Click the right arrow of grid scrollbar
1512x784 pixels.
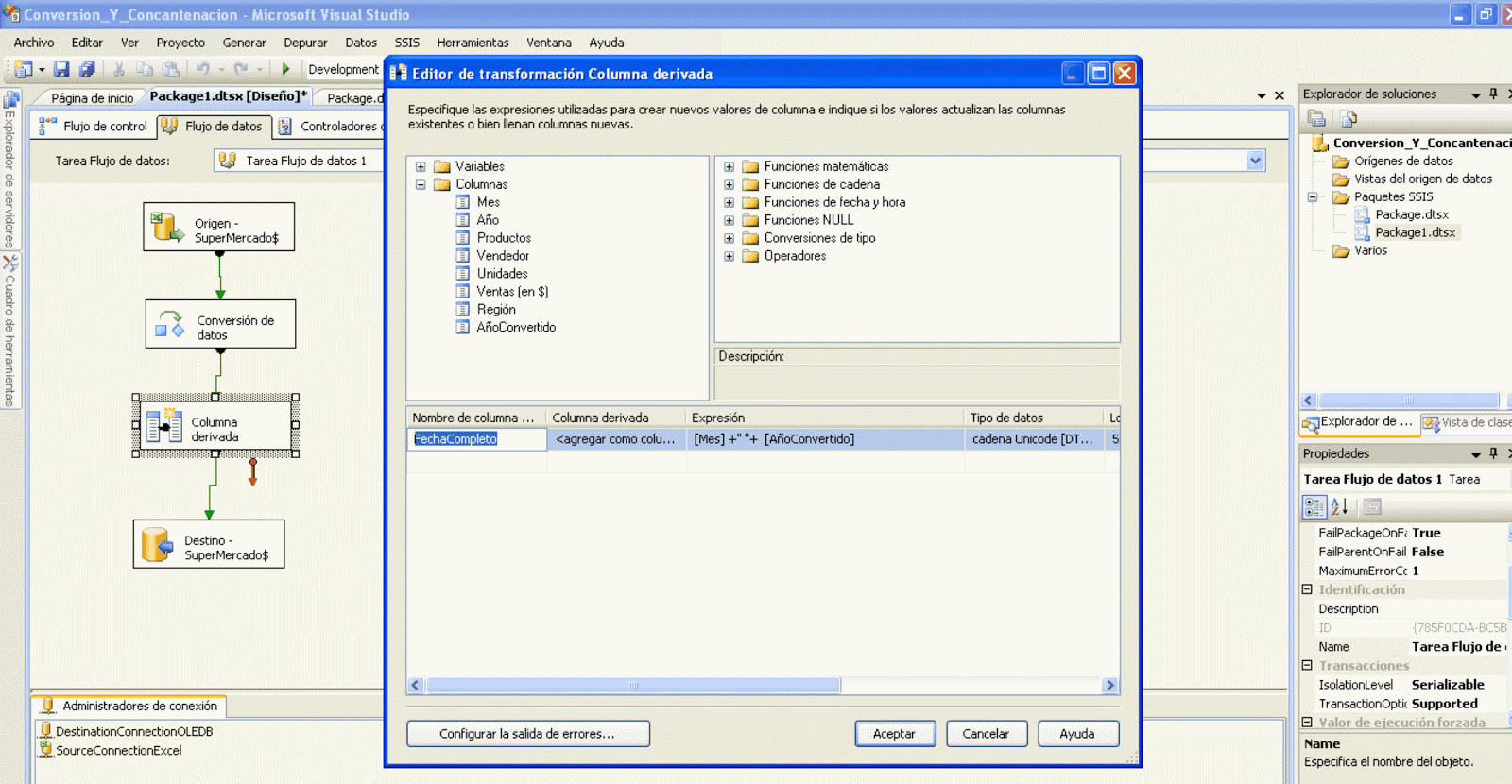[x=1110, y=685]
